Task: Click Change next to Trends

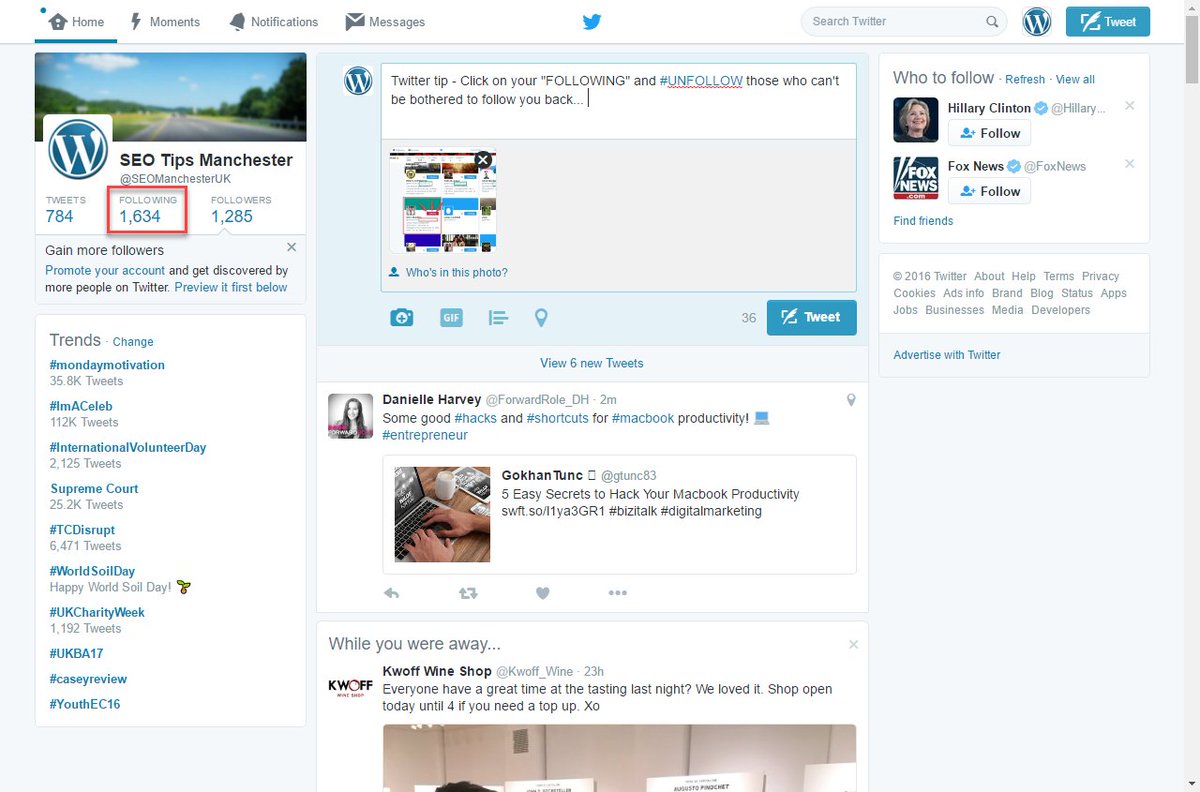Action: pos(133,342)
